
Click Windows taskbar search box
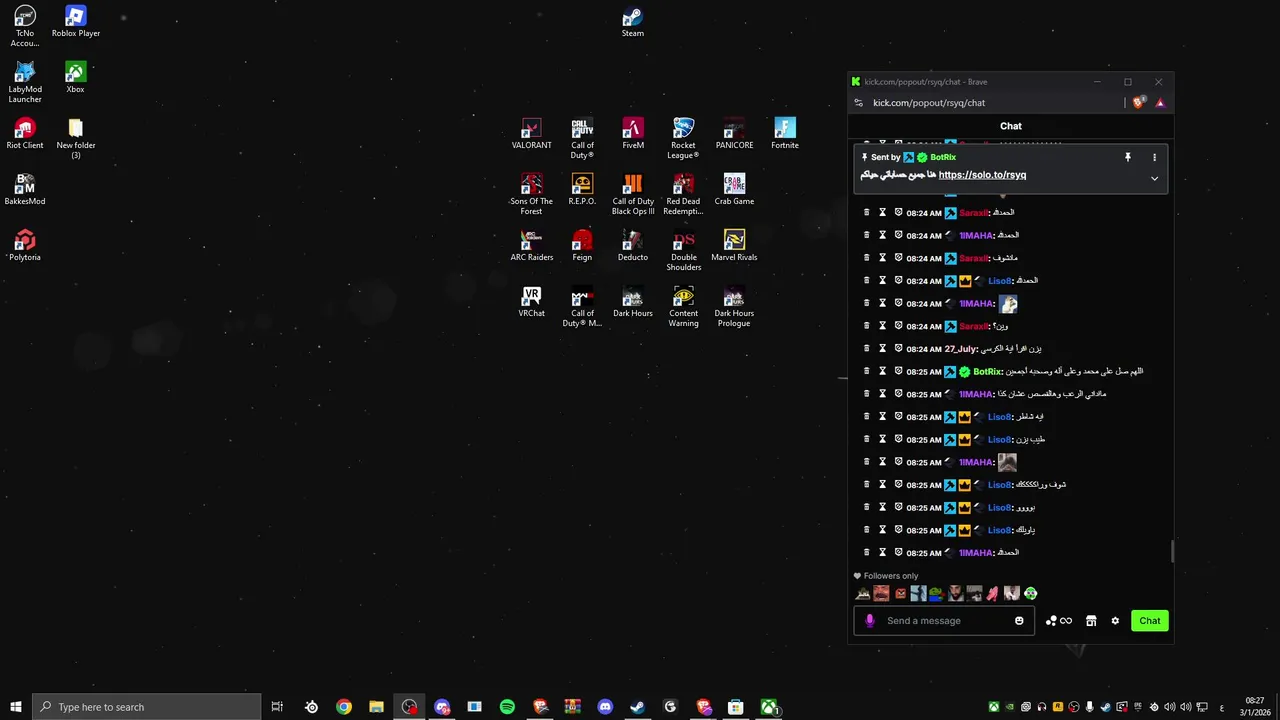(x=147, y=707)
